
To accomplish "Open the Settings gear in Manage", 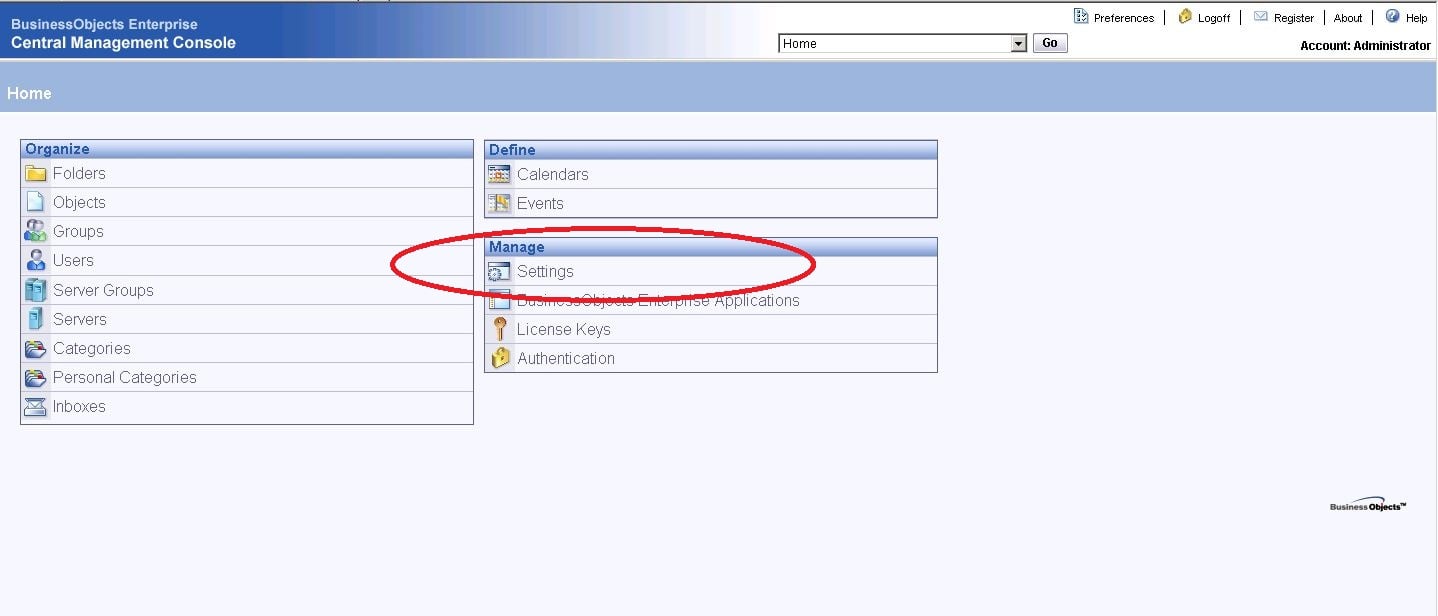I will pyautogui.click(x=498, y=271).
